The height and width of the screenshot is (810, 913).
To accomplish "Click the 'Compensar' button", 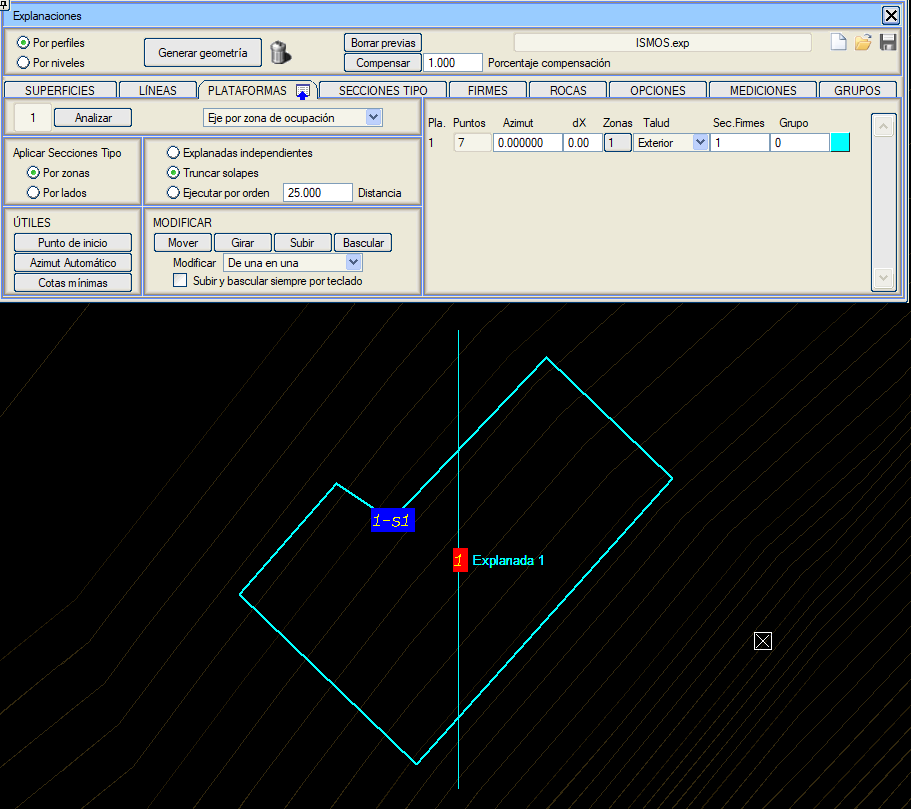I will point(383,62).
